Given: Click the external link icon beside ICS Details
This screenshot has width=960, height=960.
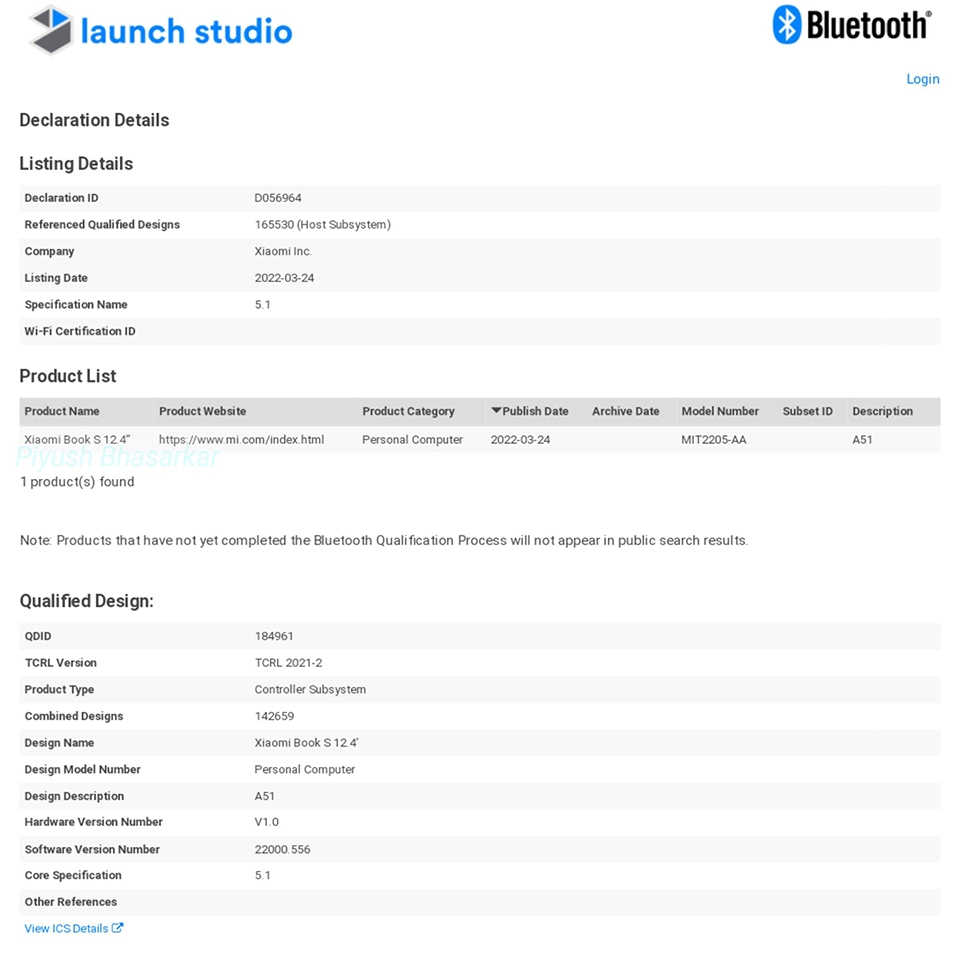Looking at the screenshot, I should (x=117, y=928).
